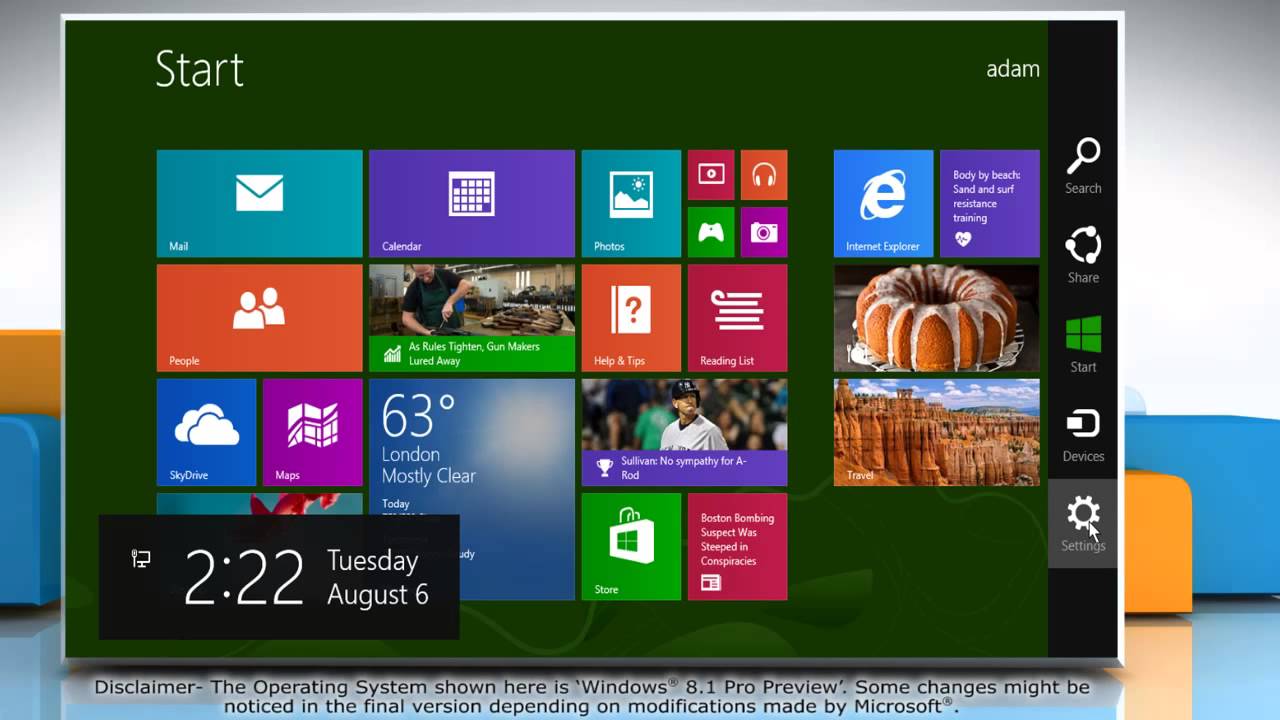Open the Video tile
The width and height of the screenshot is (1280, 720).
pos(711,175)
